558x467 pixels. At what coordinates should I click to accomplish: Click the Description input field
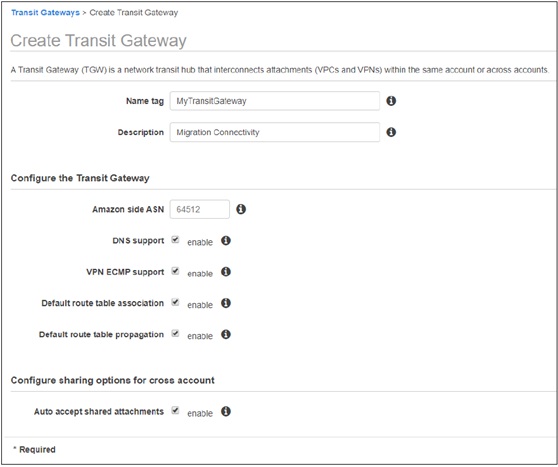point(275,132)
